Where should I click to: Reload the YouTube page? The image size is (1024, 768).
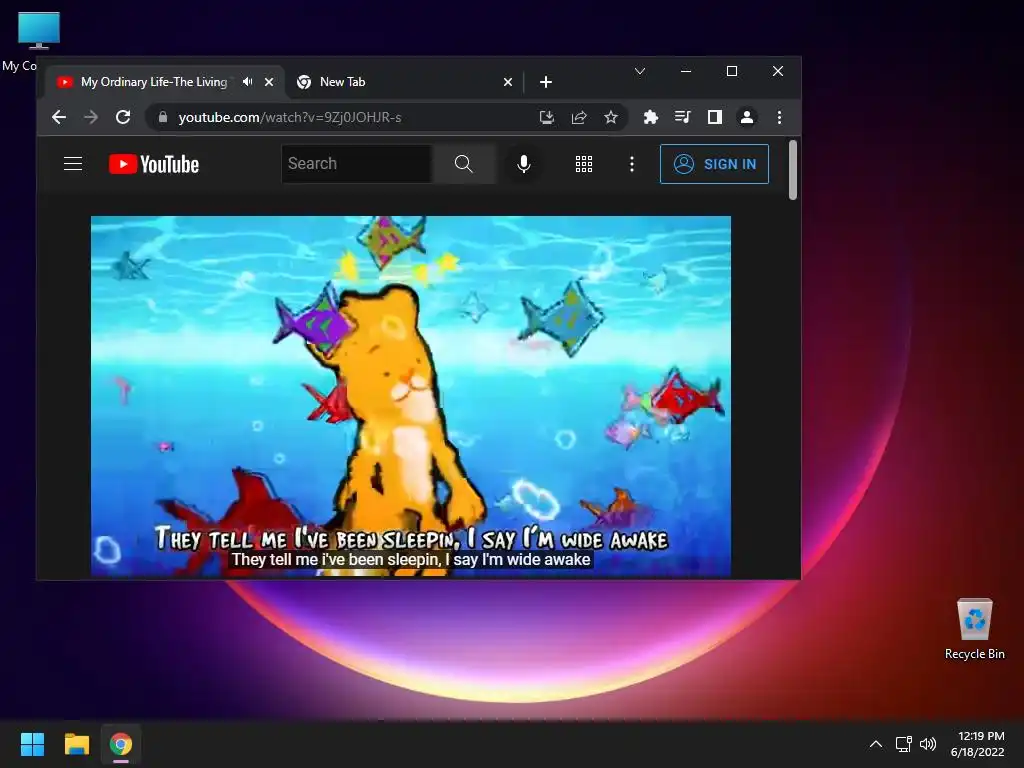[x=123, y=118]
